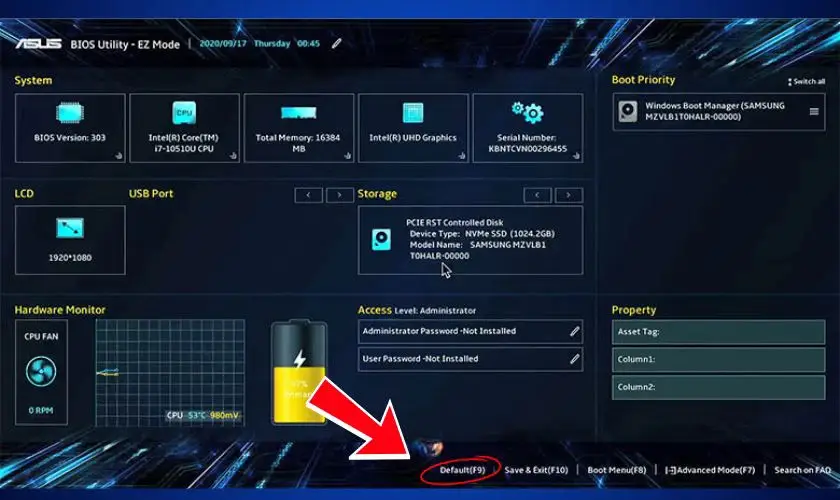Click the date 2020/09/17
The image size is (840, 500).
[223, 43]
